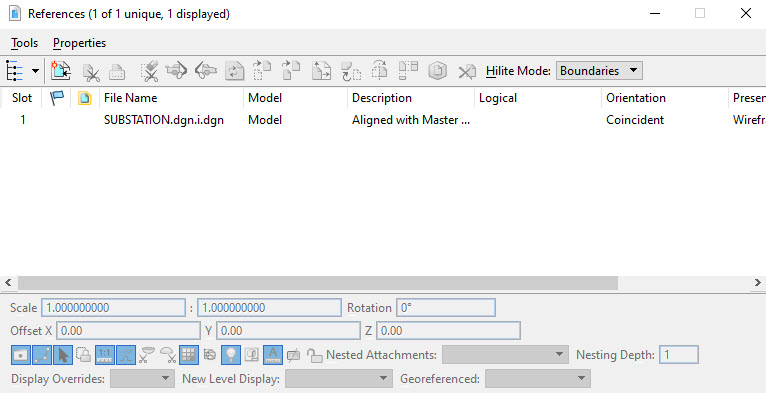Toggle the Clip Back button
This screenshot has height=393, width=766.
[147, 355]
